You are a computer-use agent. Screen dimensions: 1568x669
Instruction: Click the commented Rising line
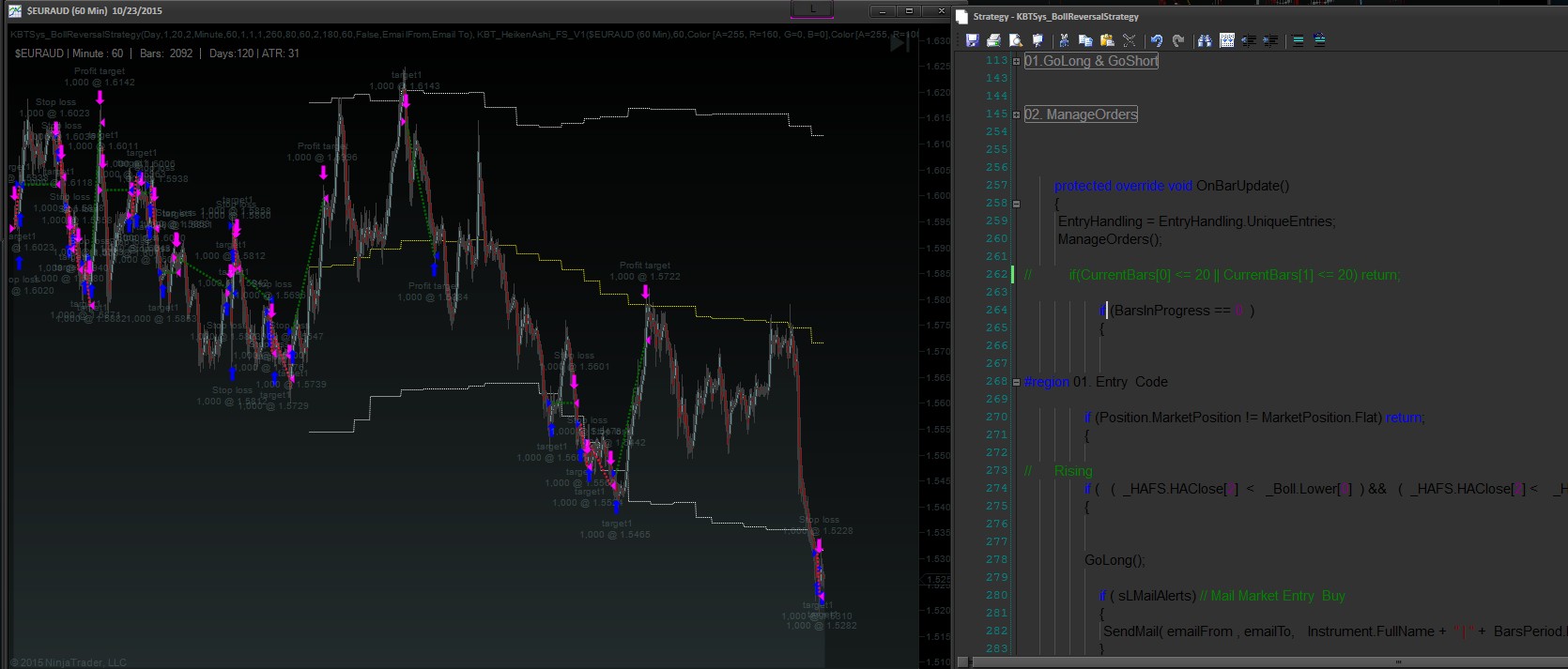[1058, 471]
